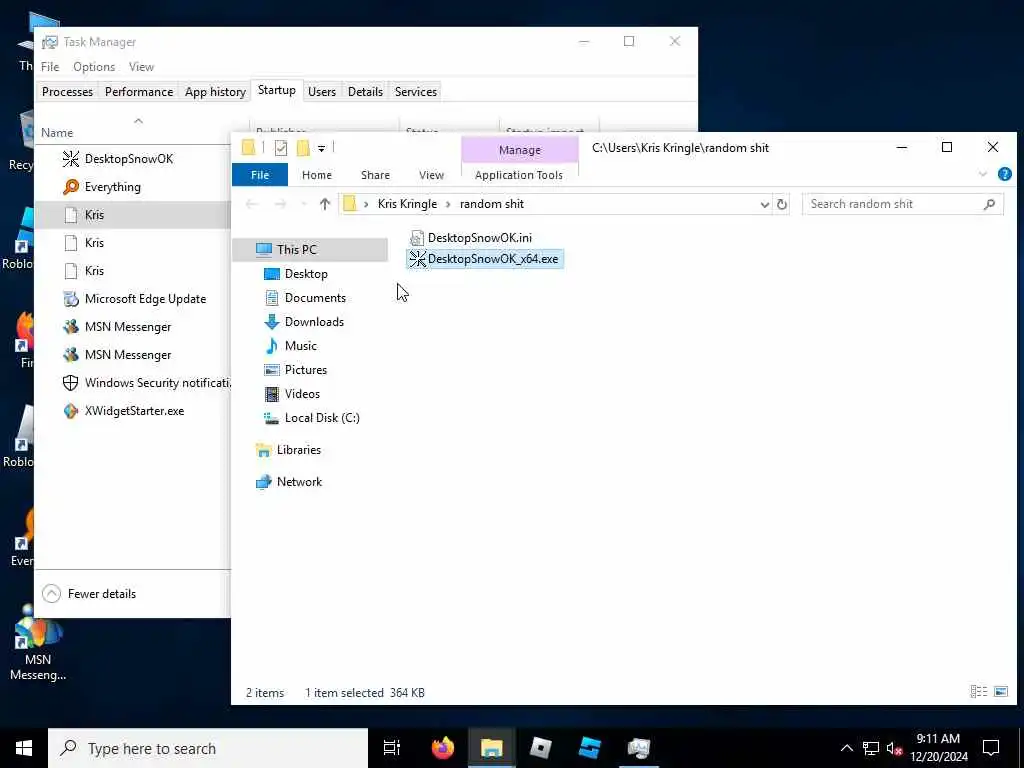The height and width of the screenshot is (768, 1024).
Task: Expand the Explorer ribbon chevron
Action: pos(983,174)
